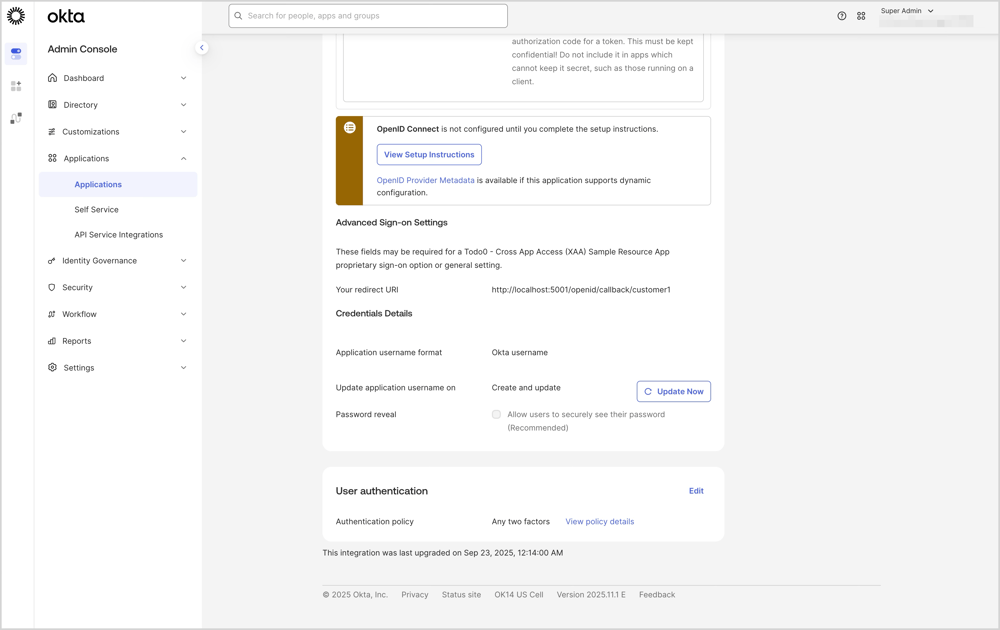Viewport: 1000px width, 630px height.
Task: Click the search bar for people and apps
Action: point(369,16)
